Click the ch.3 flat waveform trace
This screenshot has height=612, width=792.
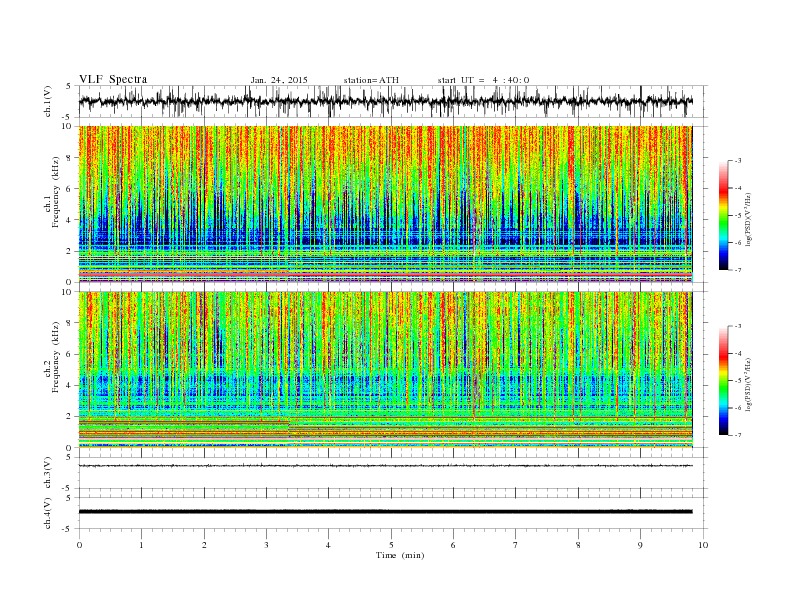tap(385, 466)
